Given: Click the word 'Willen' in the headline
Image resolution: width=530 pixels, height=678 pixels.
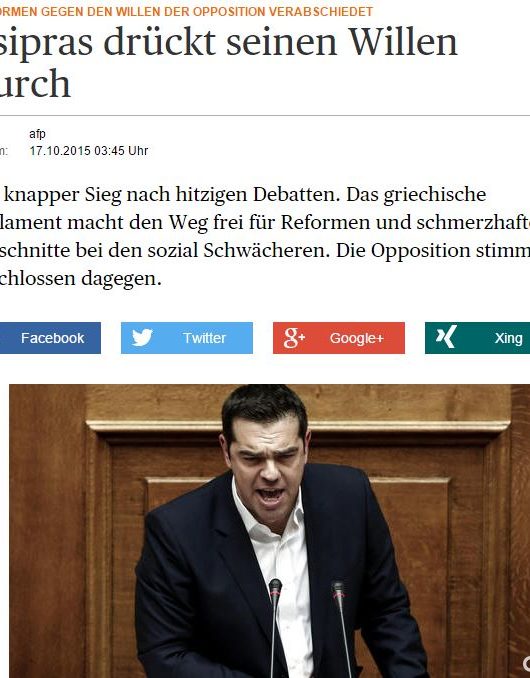Looking at the screenshot, I should pos(403,42).
